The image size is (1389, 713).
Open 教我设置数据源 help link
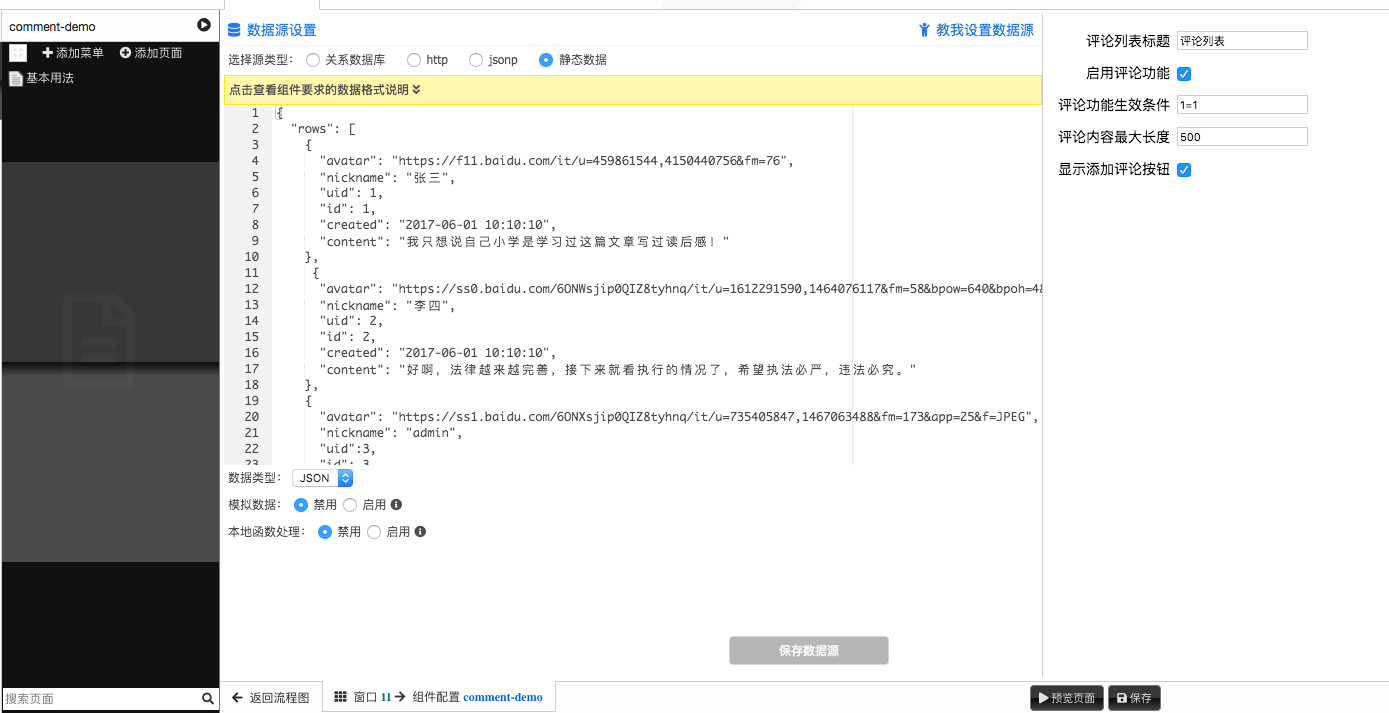point(976,30)
